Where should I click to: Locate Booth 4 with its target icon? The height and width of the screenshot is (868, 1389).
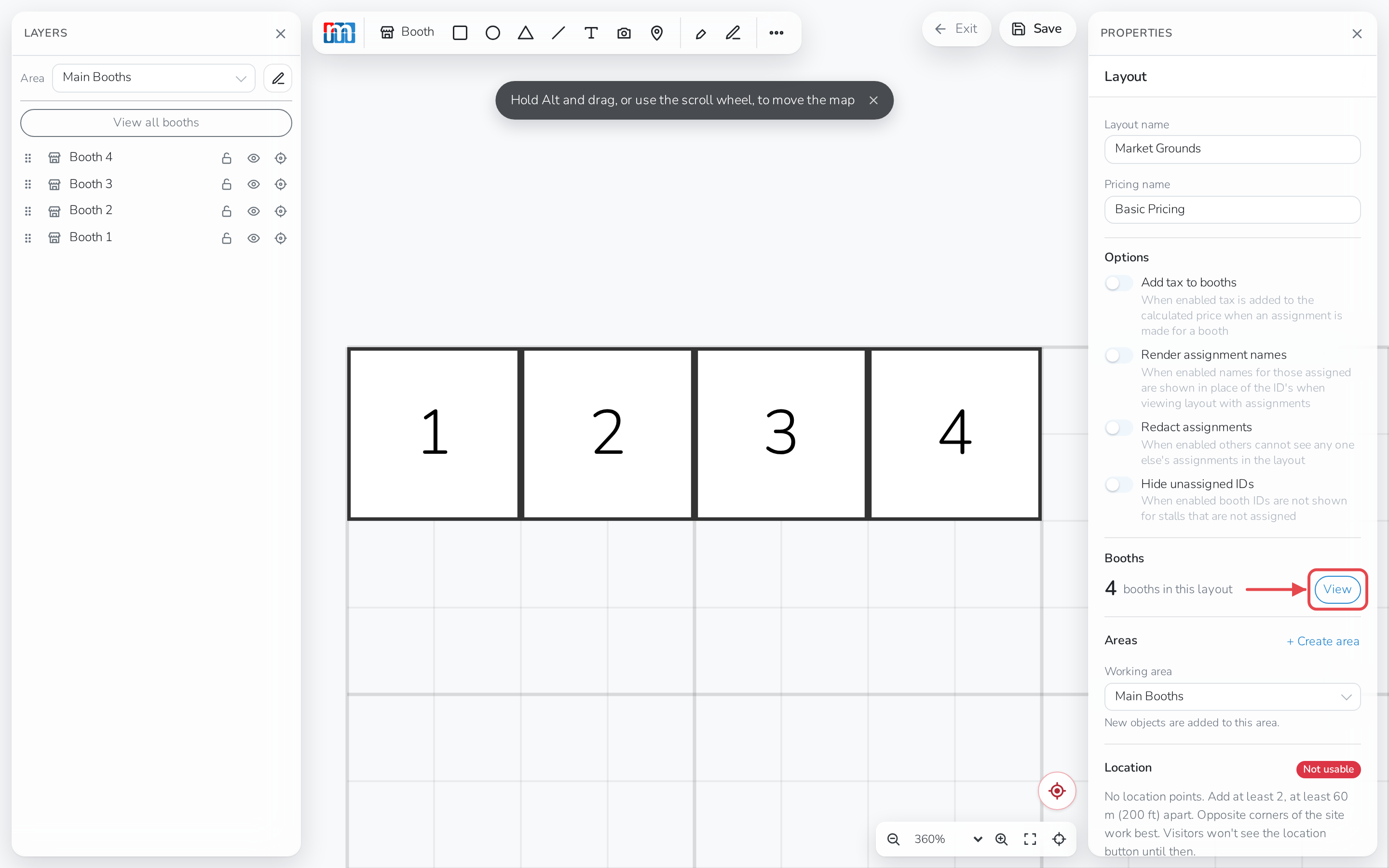click(281, 158)
